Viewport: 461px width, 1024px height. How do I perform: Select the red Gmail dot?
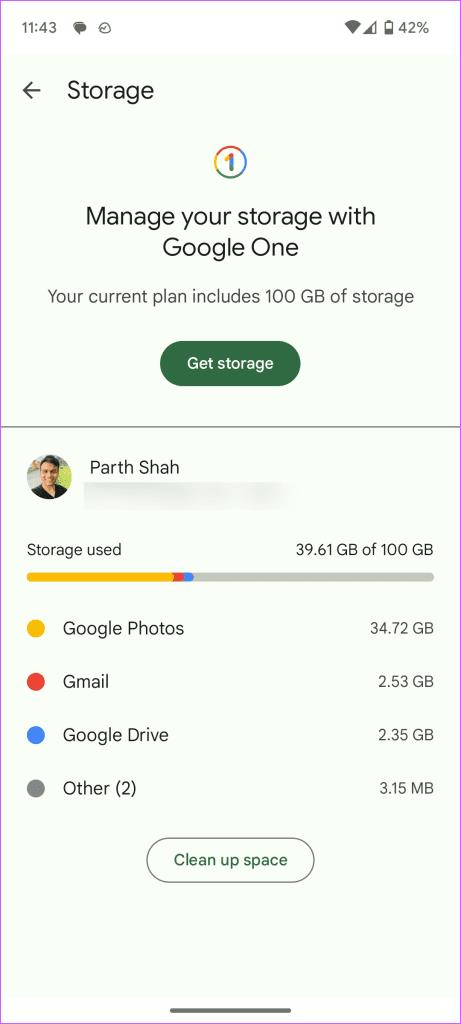[x=36, y=682]
